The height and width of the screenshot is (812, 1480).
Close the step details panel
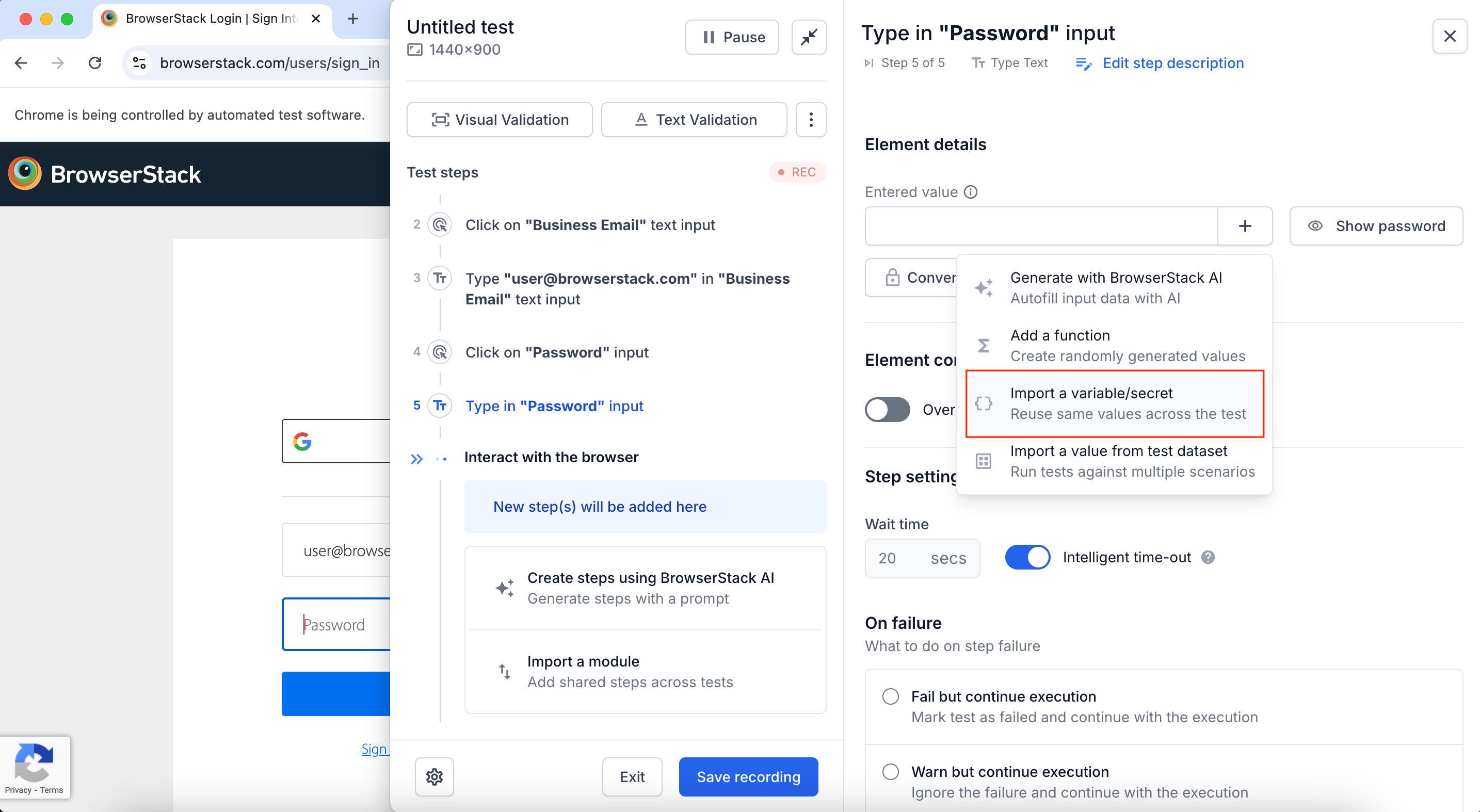click(1450, 37)
